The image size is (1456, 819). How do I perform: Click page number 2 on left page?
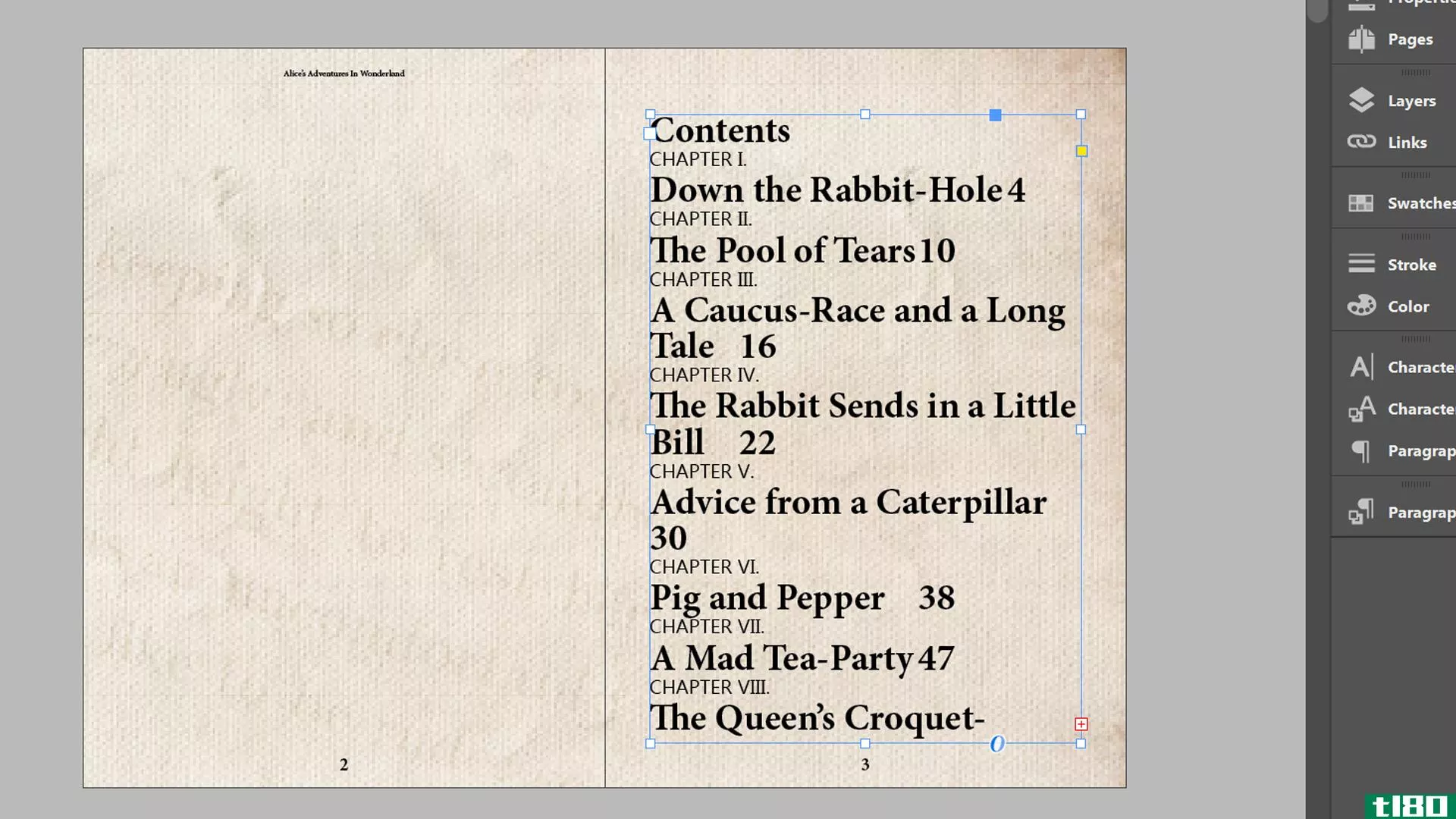pos(344,765)
